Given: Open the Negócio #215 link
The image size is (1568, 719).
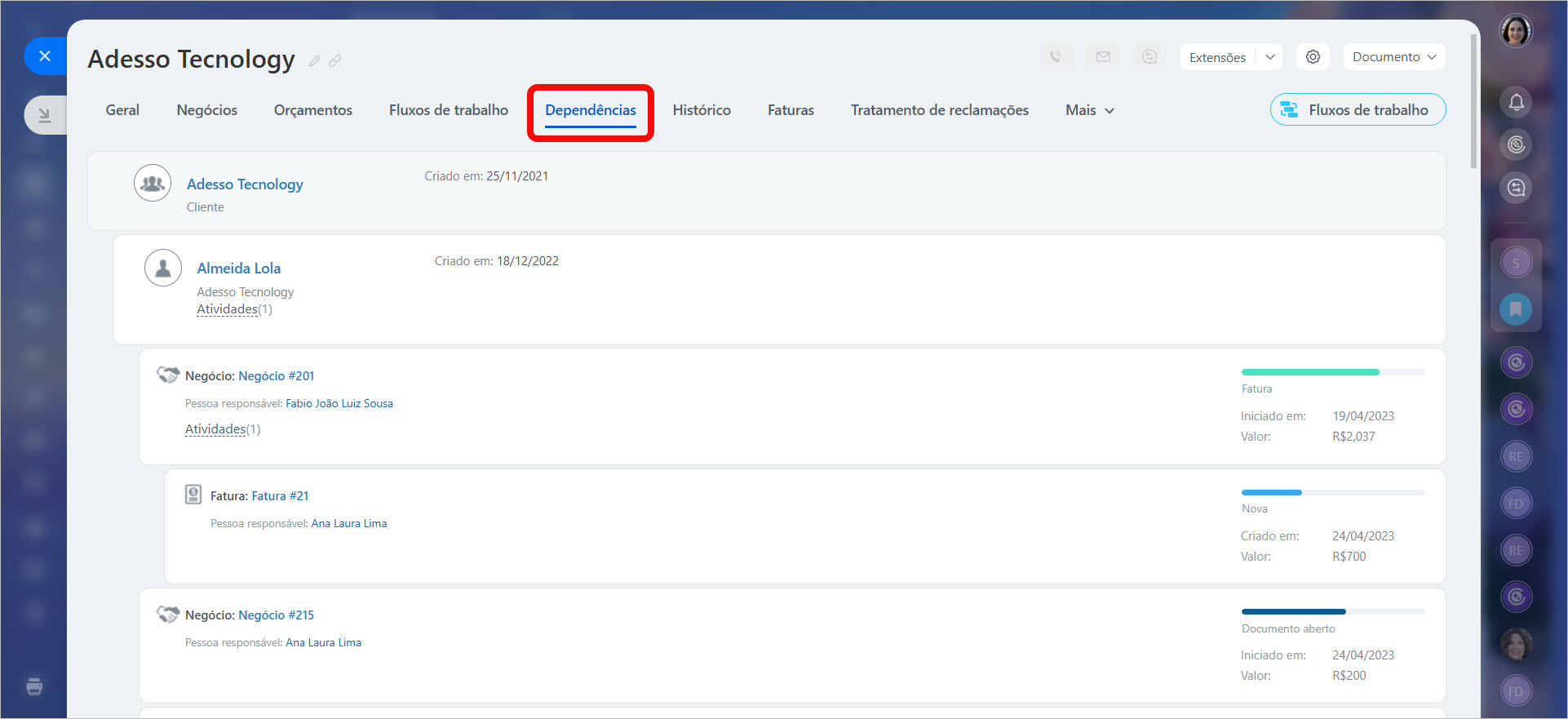Looking at the screenshot, I should tap(277, 615).
